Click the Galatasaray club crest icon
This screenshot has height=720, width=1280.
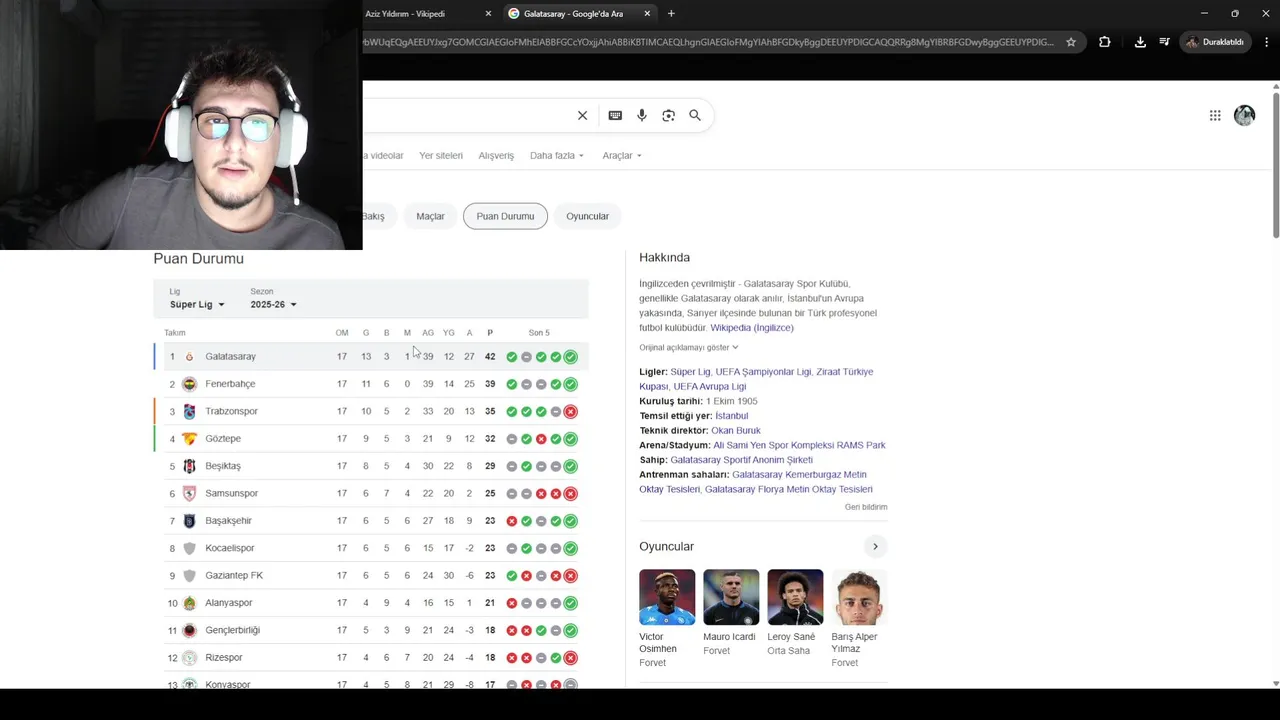[x=189, y=357]
